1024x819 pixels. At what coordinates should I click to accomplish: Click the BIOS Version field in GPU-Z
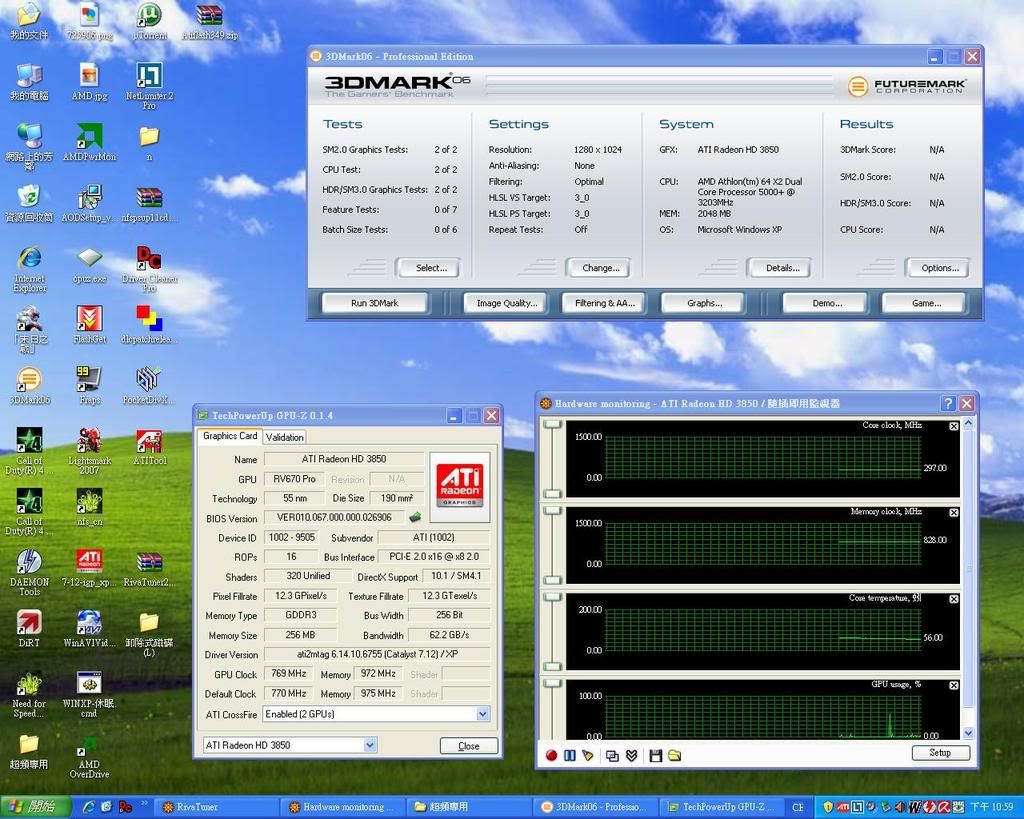click(334, 518)
